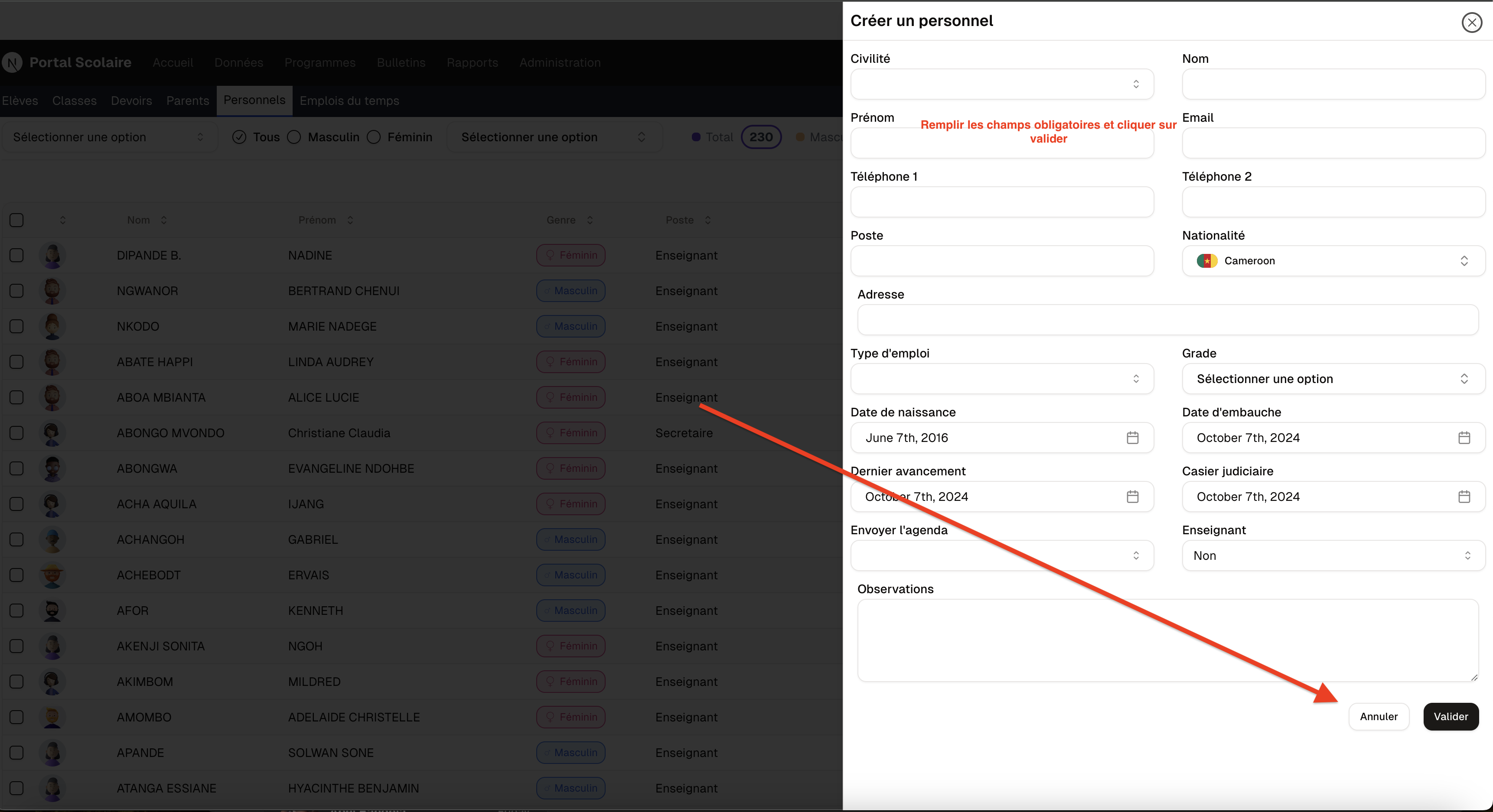This screenshot has height=812, width=1493.
Task: Click avatar of ABONGO MVONDO row
Action: click(52, 433)
